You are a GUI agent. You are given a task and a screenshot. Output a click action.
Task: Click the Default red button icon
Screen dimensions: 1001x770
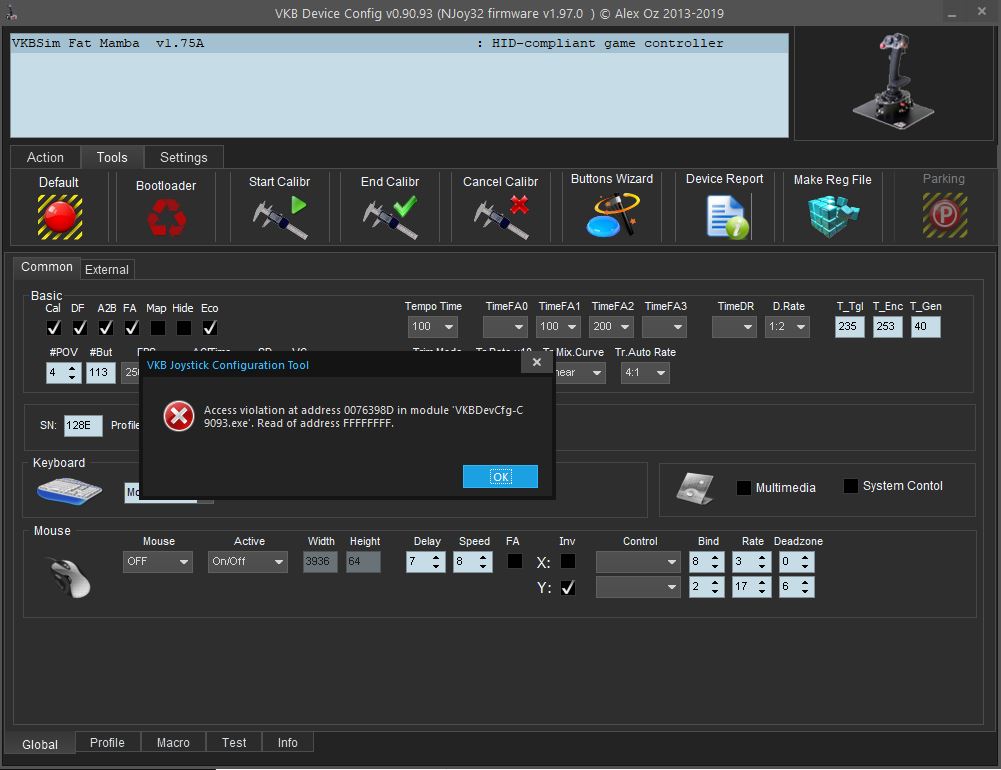click(60, 217)
